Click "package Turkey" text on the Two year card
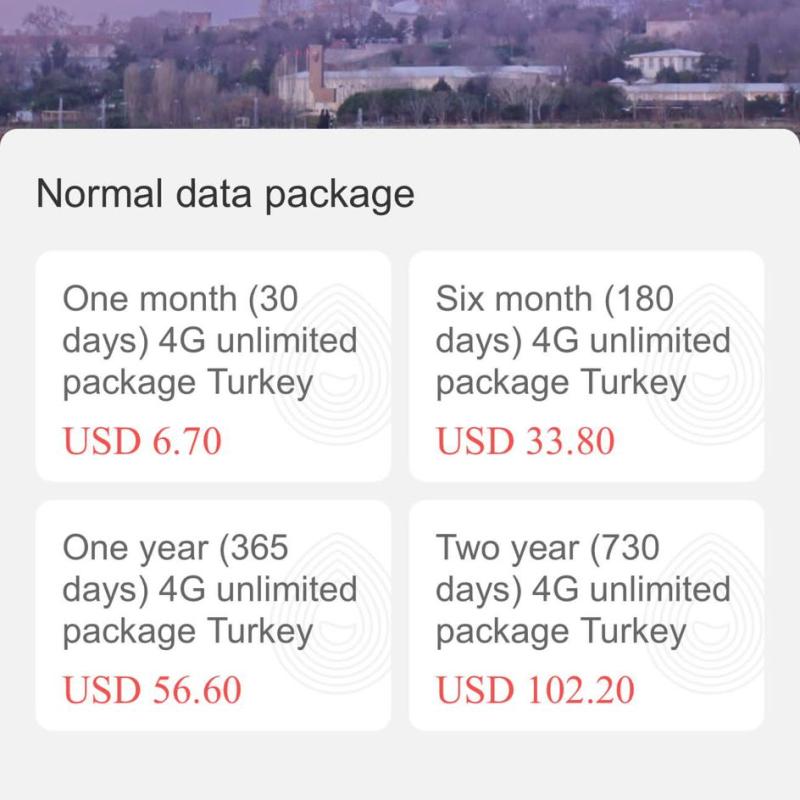The height and width of the screenshot is (800, 800). 562,631
